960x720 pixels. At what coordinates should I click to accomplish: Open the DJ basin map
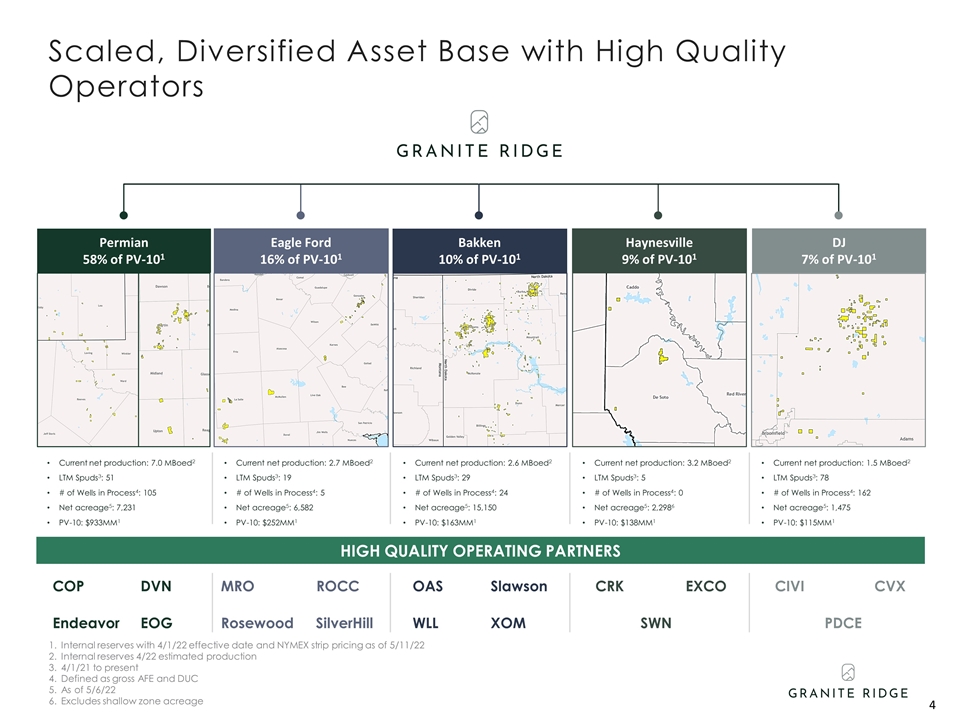pos(838,360)
